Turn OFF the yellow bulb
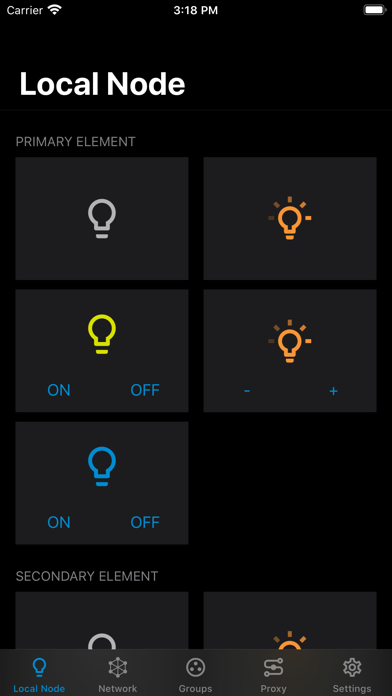Image resolution: width=392 pixels, height=696 pixels. tap(145, 390)
